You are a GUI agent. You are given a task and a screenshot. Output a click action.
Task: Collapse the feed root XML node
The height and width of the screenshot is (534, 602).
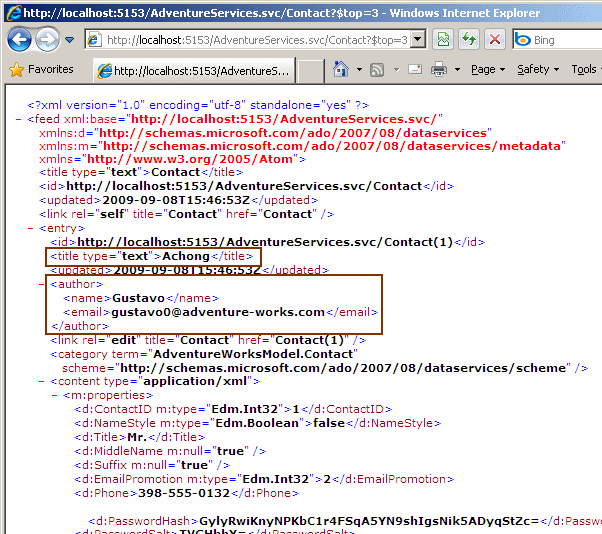(x=19, y=119)
